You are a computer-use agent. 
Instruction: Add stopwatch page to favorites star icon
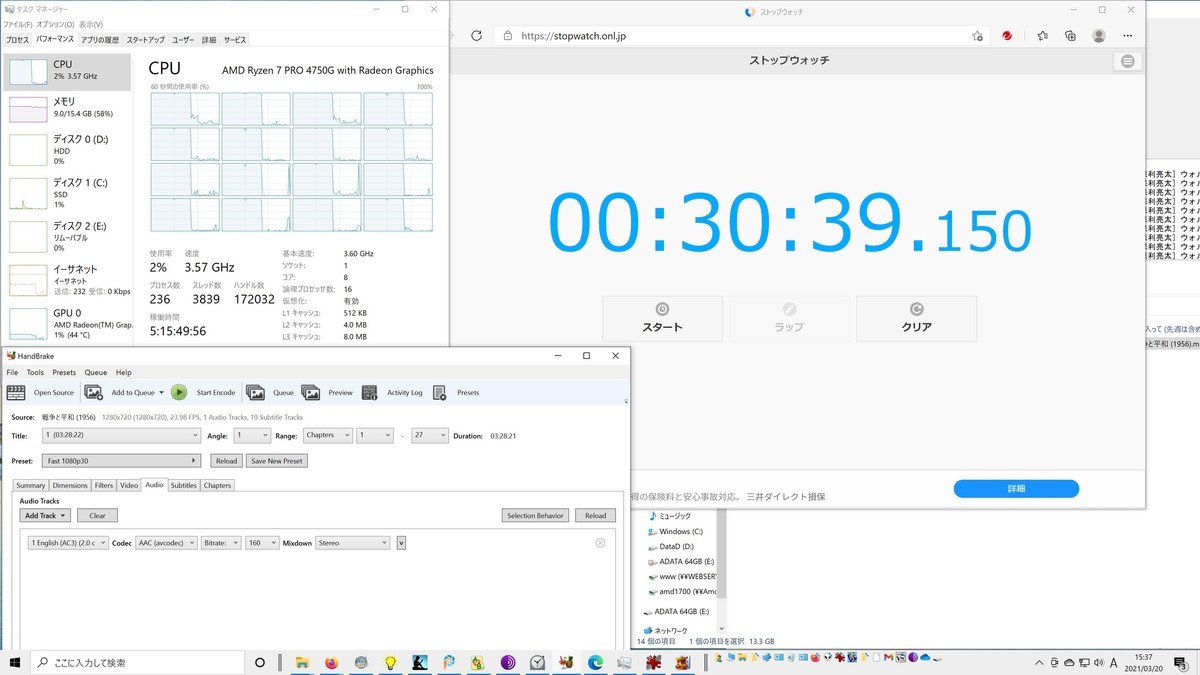click(977, 35)
